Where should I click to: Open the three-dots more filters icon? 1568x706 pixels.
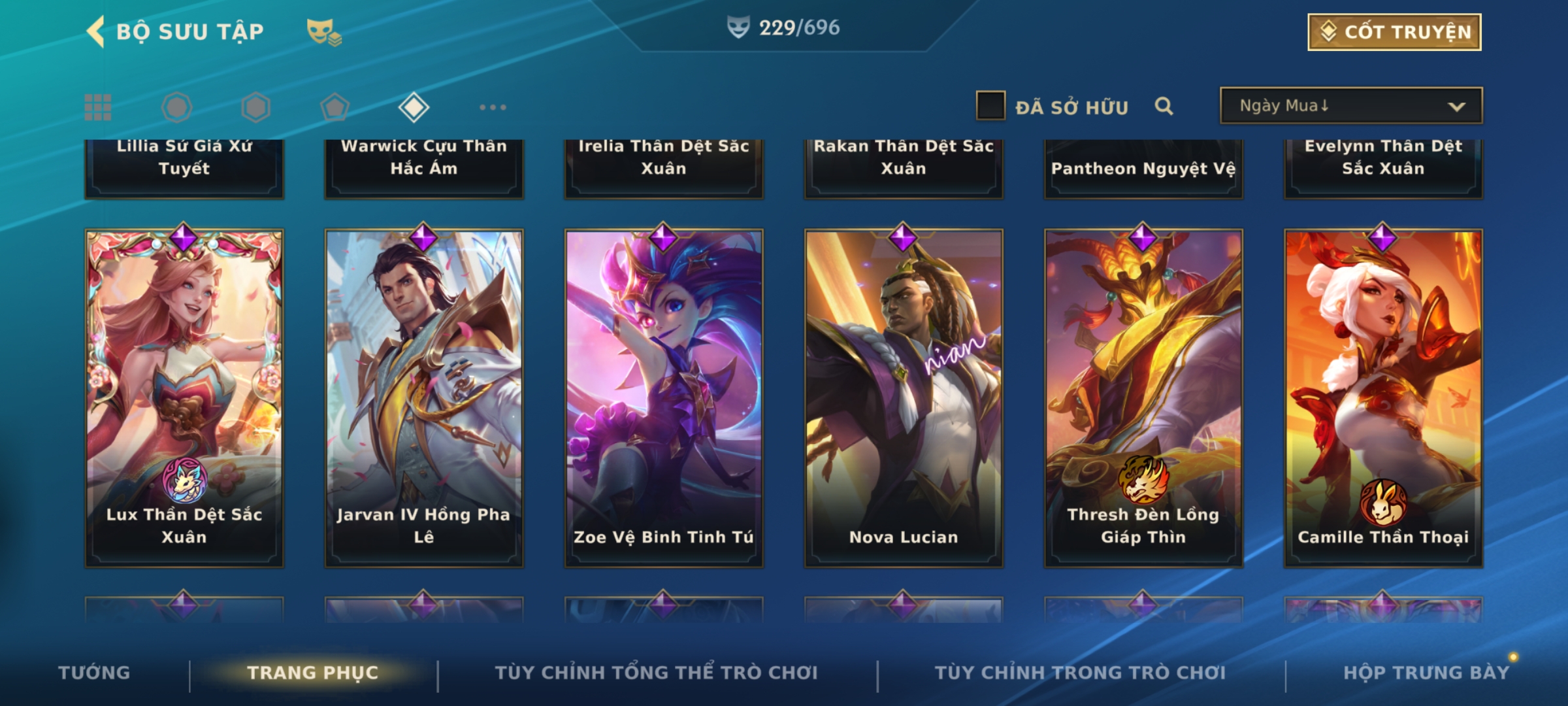pyautogui.click(x=493, y=107)
